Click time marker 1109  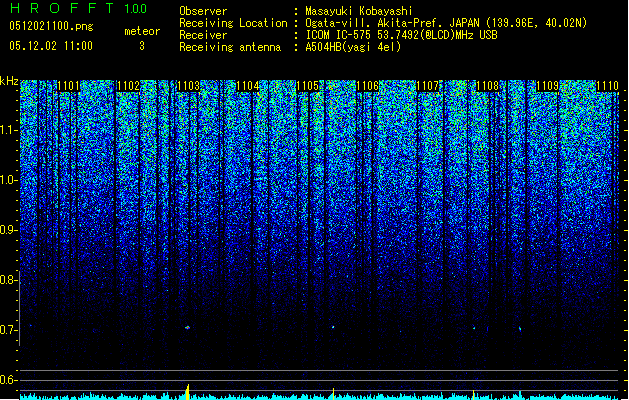(x=547, y=86)
